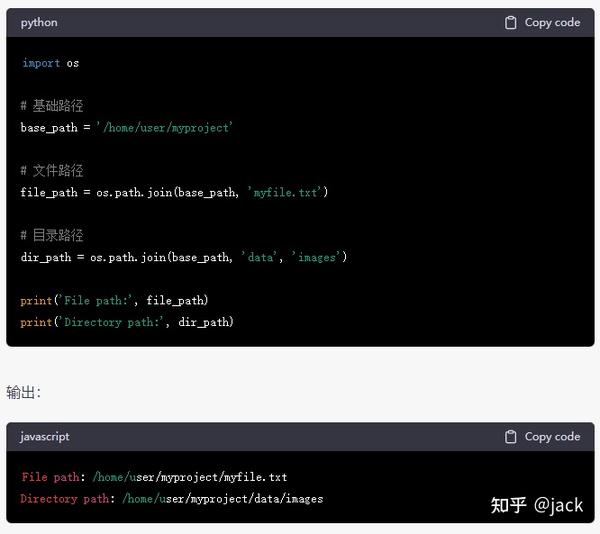Screen dimensions: 600x534
Task: Click the 'myfile.txt' string literal
Action: click(x=285, y=192)
